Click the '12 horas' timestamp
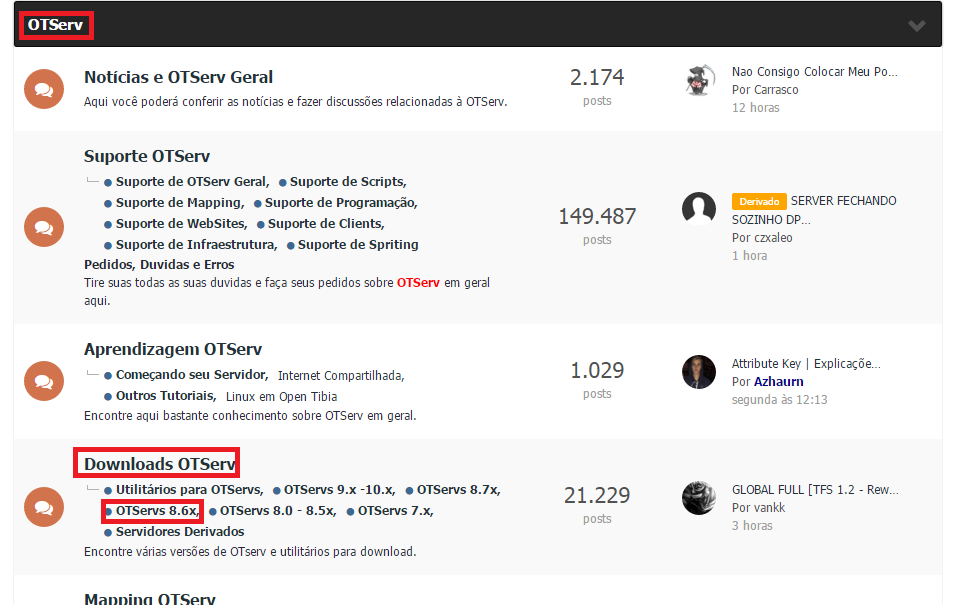 point(756,108)
